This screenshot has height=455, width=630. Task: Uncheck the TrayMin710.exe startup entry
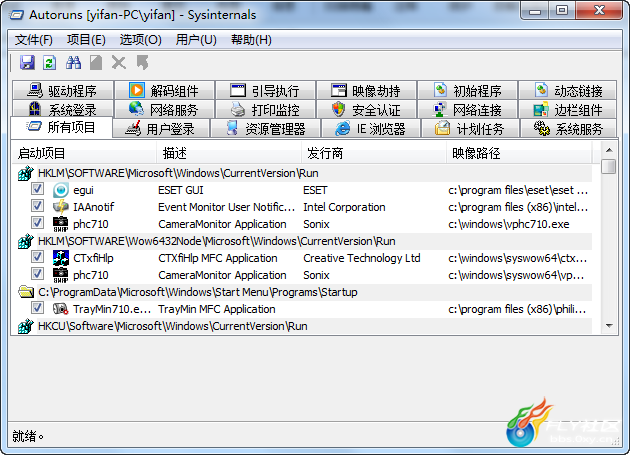click(x=37, y=308)
